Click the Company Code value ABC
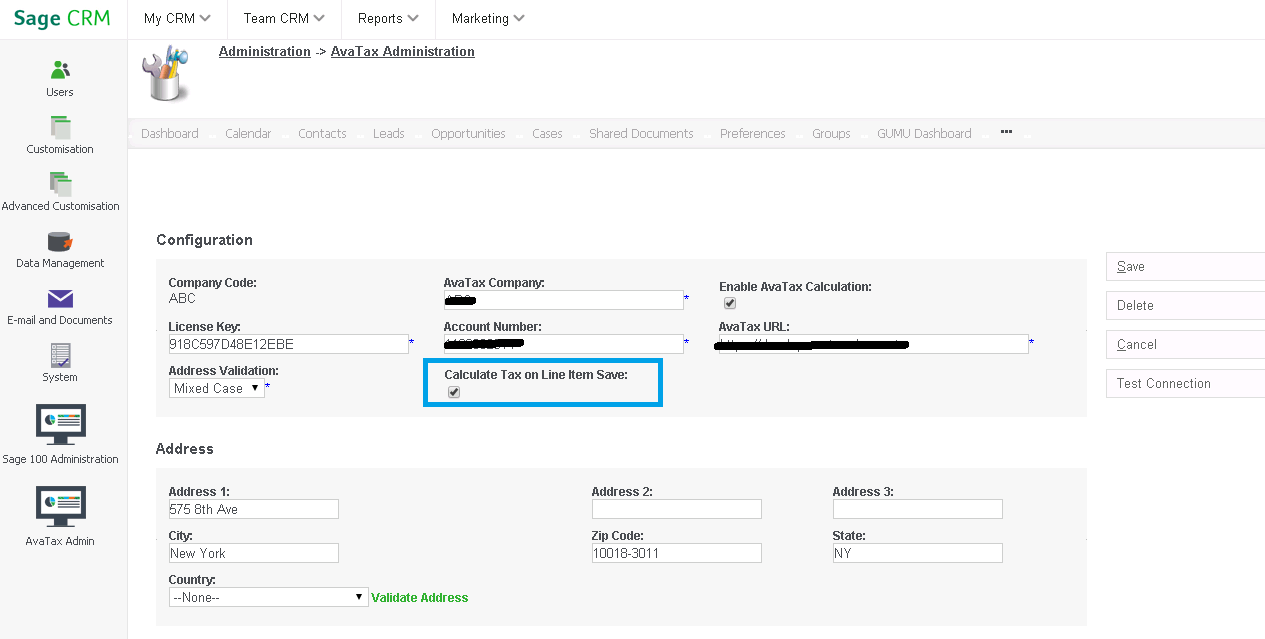The image size is (1265, 639). click(183, 299)
